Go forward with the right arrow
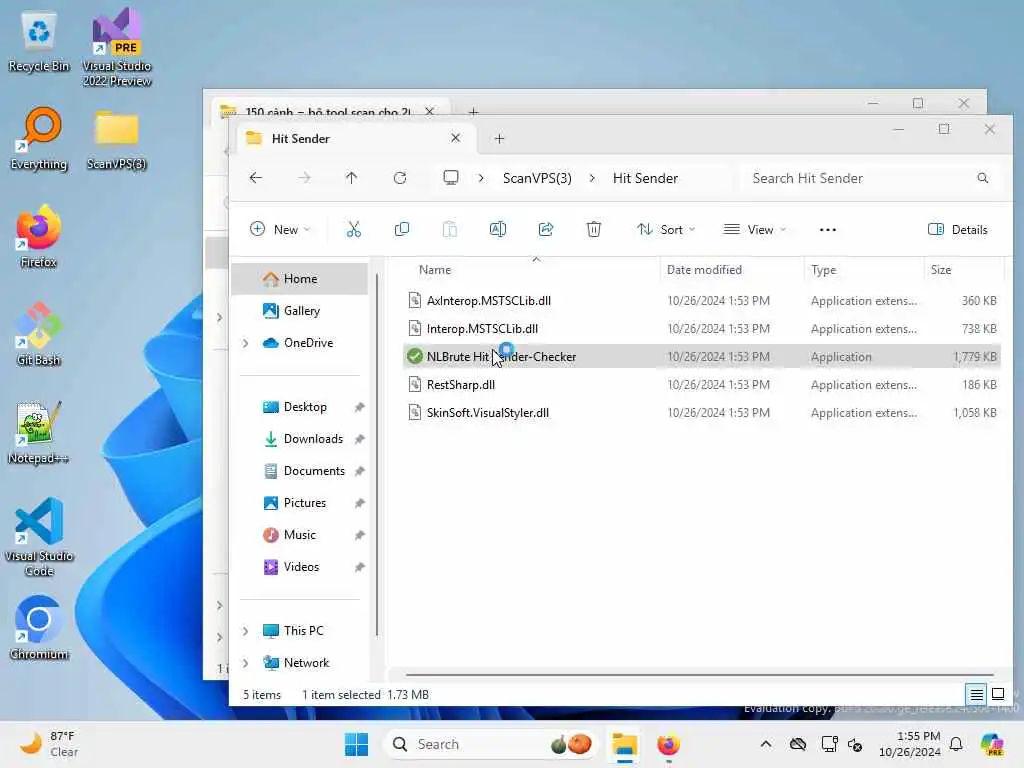The height and width of the screenshot is (768, 1024). pyautogui.click(x=304, y=178)
